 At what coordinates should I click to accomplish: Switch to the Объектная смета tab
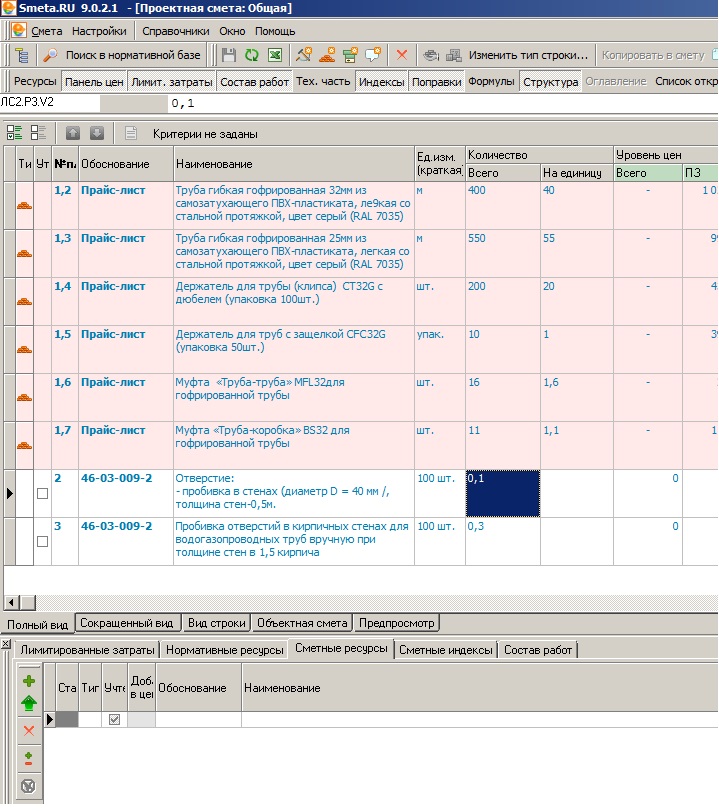point(303,623)
